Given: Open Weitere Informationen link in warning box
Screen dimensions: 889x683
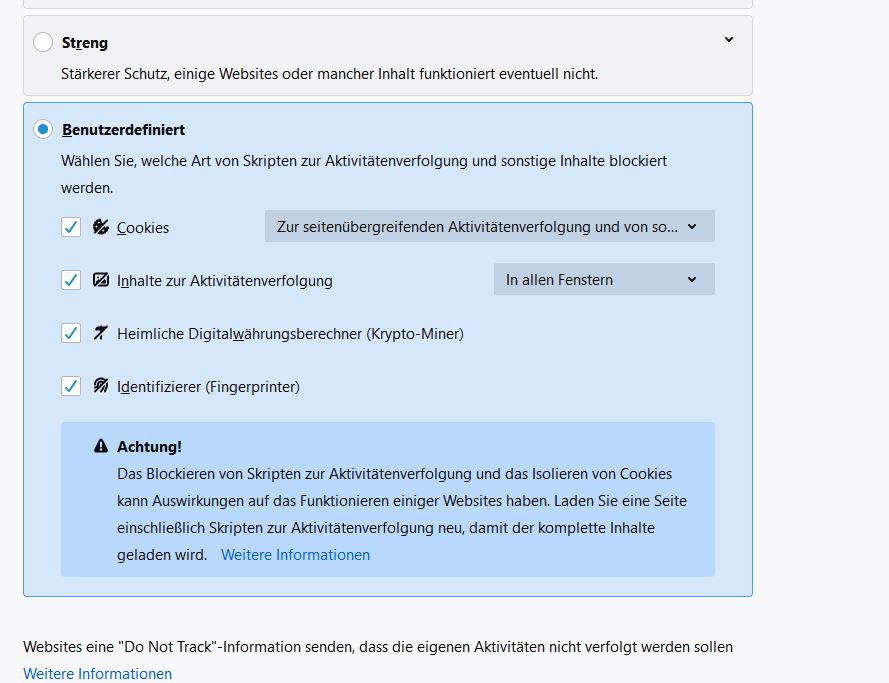Looking at the screenshot, I should 295,554.
